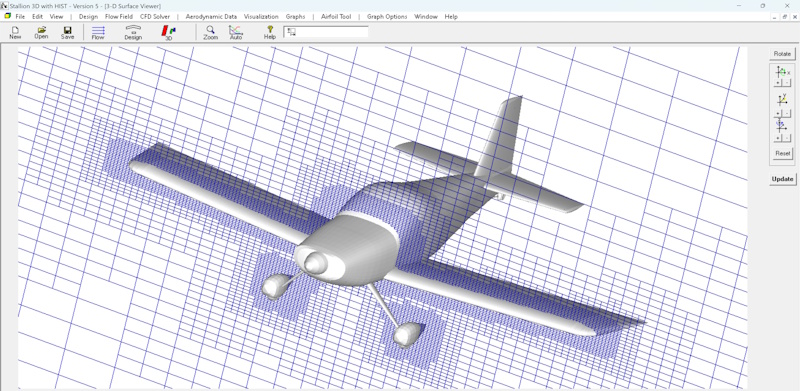
Task: Open the Window menu
Action: coord(426,16)
